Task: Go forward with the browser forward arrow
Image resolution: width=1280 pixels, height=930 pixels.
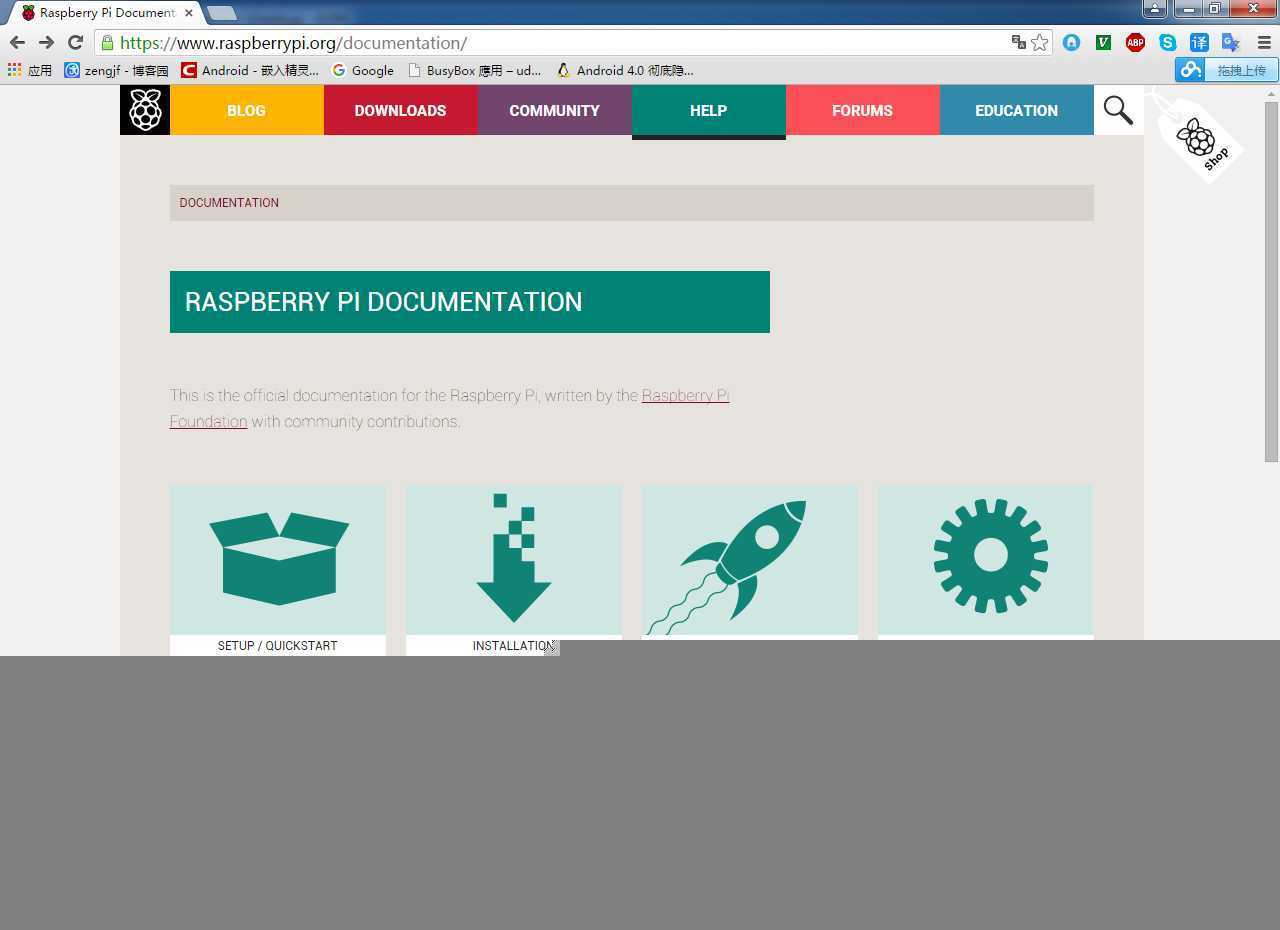Action: (46, 42)
